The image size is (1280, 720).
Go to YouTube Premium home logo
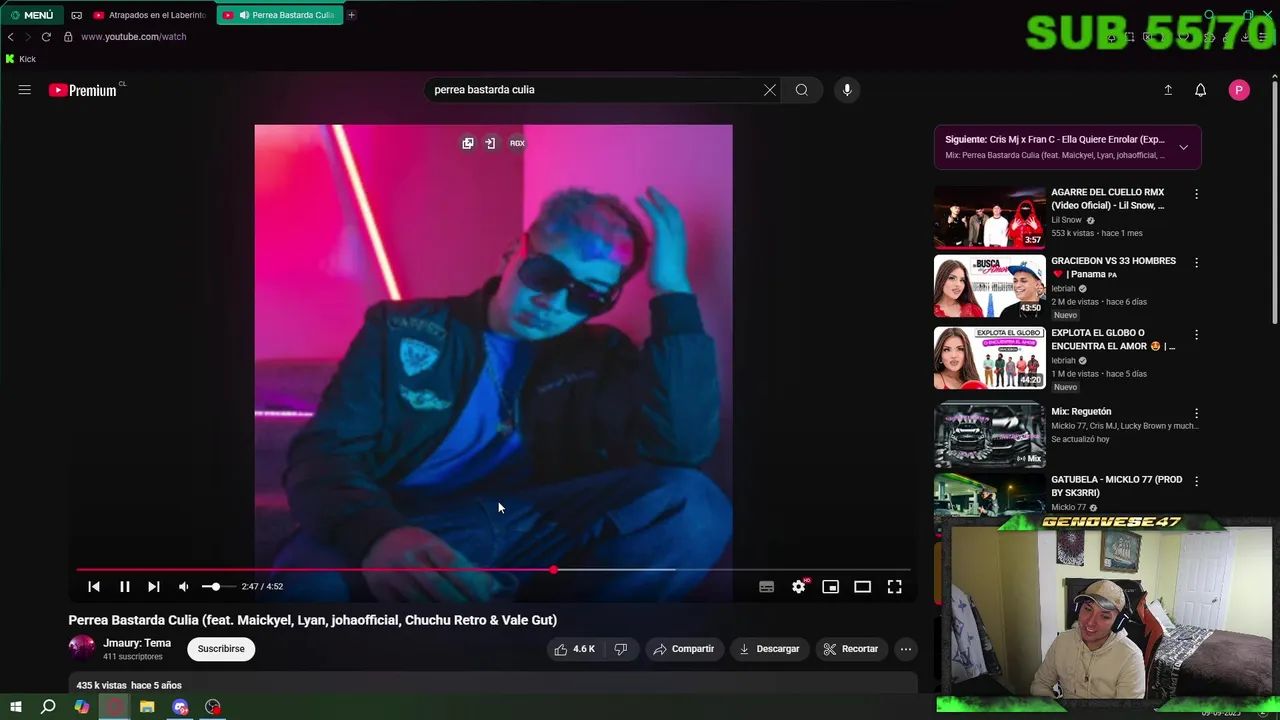(83, 90)
